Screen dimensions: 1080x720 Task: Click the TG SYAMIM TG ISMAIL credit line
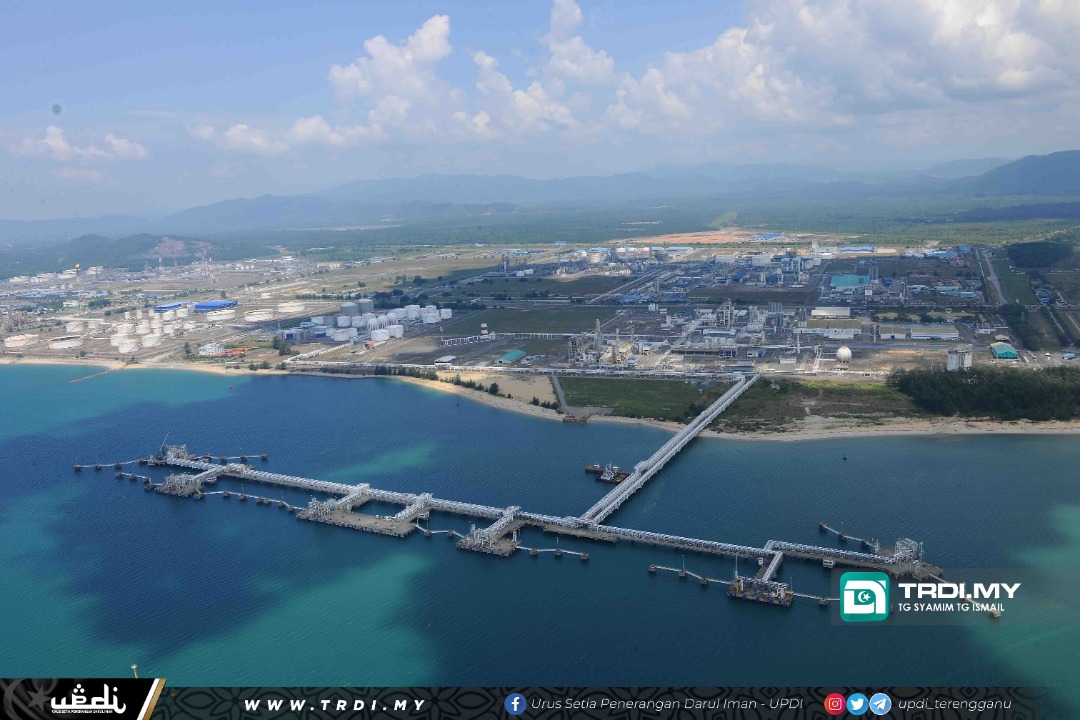[951, 607]
